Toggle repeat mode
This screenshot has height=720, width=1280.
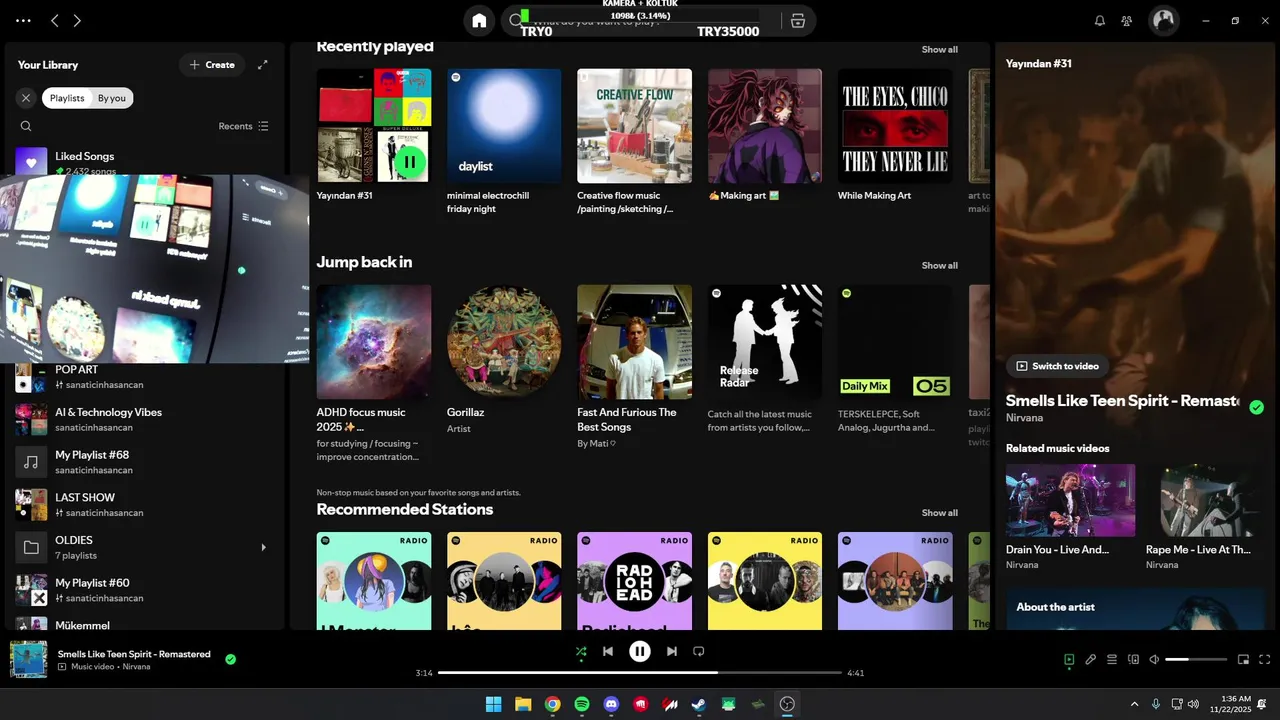(699, 651)
